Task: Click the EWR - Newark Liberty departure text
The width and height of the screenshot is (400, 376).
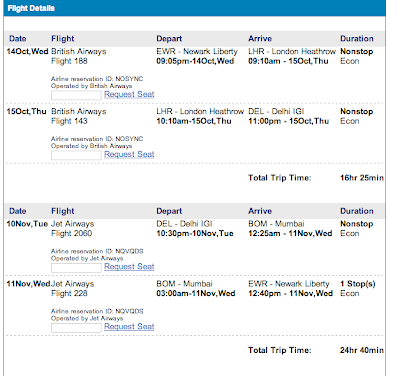Action: [x=197, y=52]
